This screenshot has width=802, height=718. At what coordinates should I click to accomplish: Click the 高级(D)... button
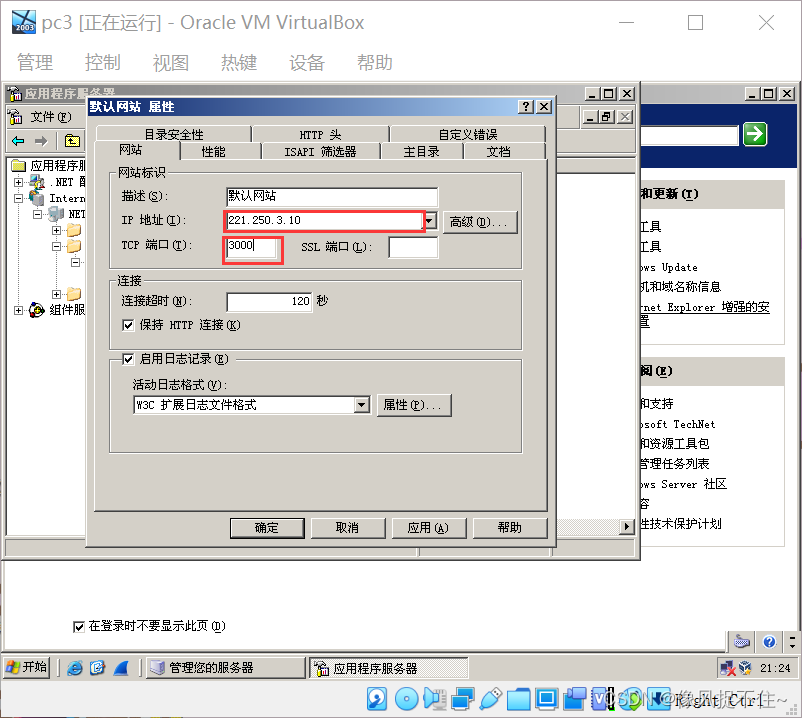479,222
